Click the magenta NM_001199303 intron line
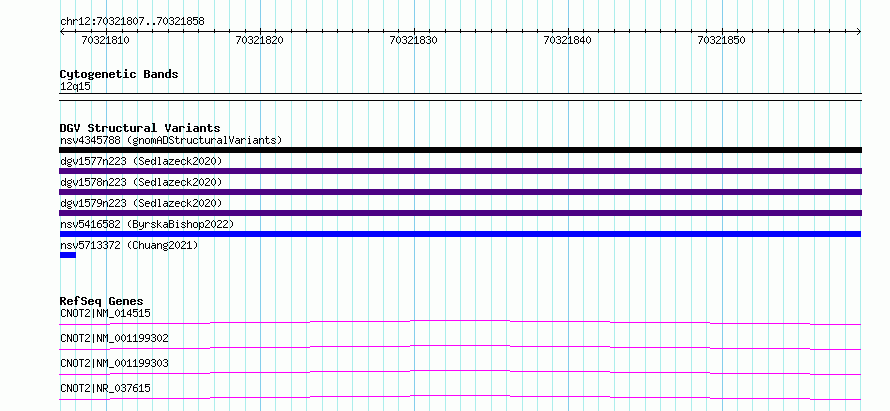 (460, 372)
